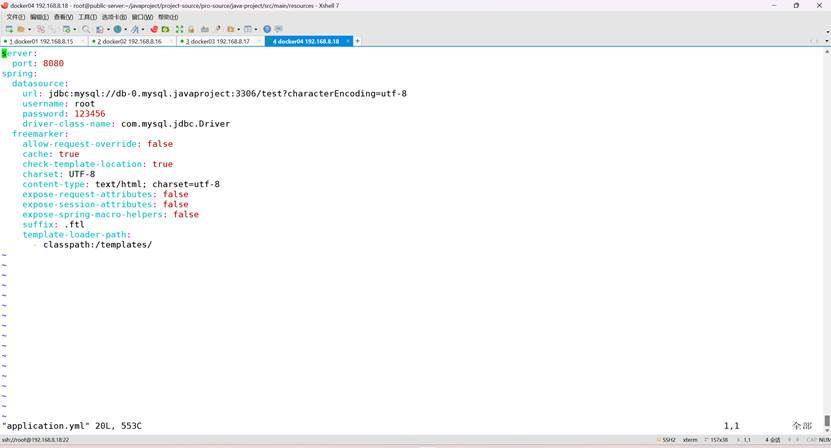Open the 窗口(W) menu
Image resolution: width=831 pixels, height=448 pixels.
click(143, 17)
